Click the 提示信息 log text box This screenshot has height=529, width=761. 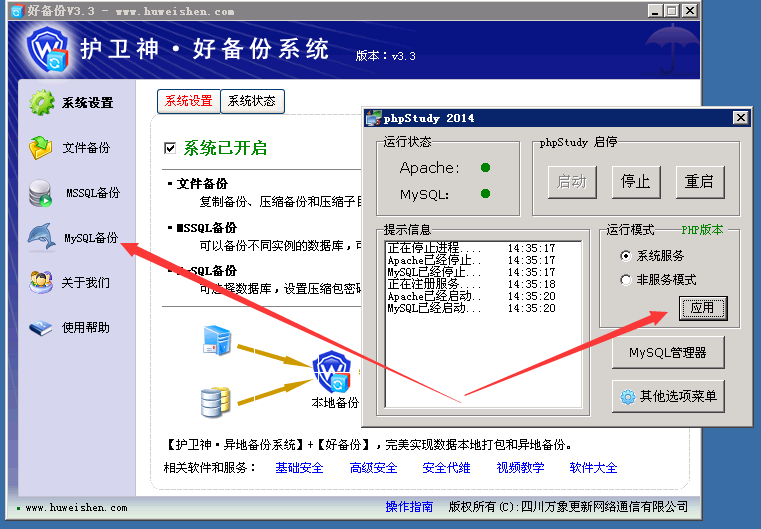[x=483, y=324]
